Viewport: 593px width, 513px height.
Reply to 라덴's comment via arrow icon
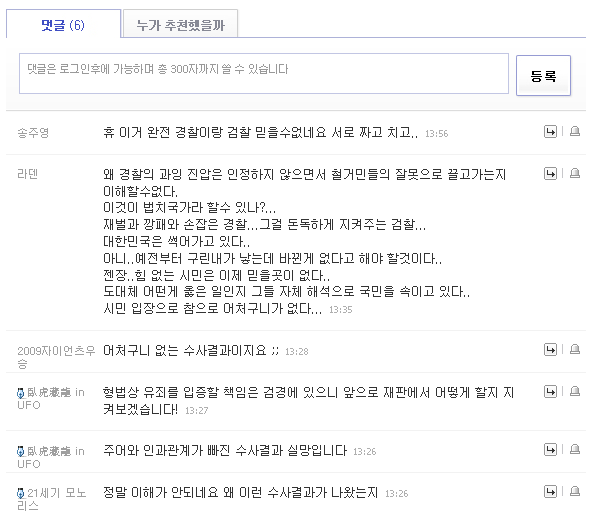550,174
